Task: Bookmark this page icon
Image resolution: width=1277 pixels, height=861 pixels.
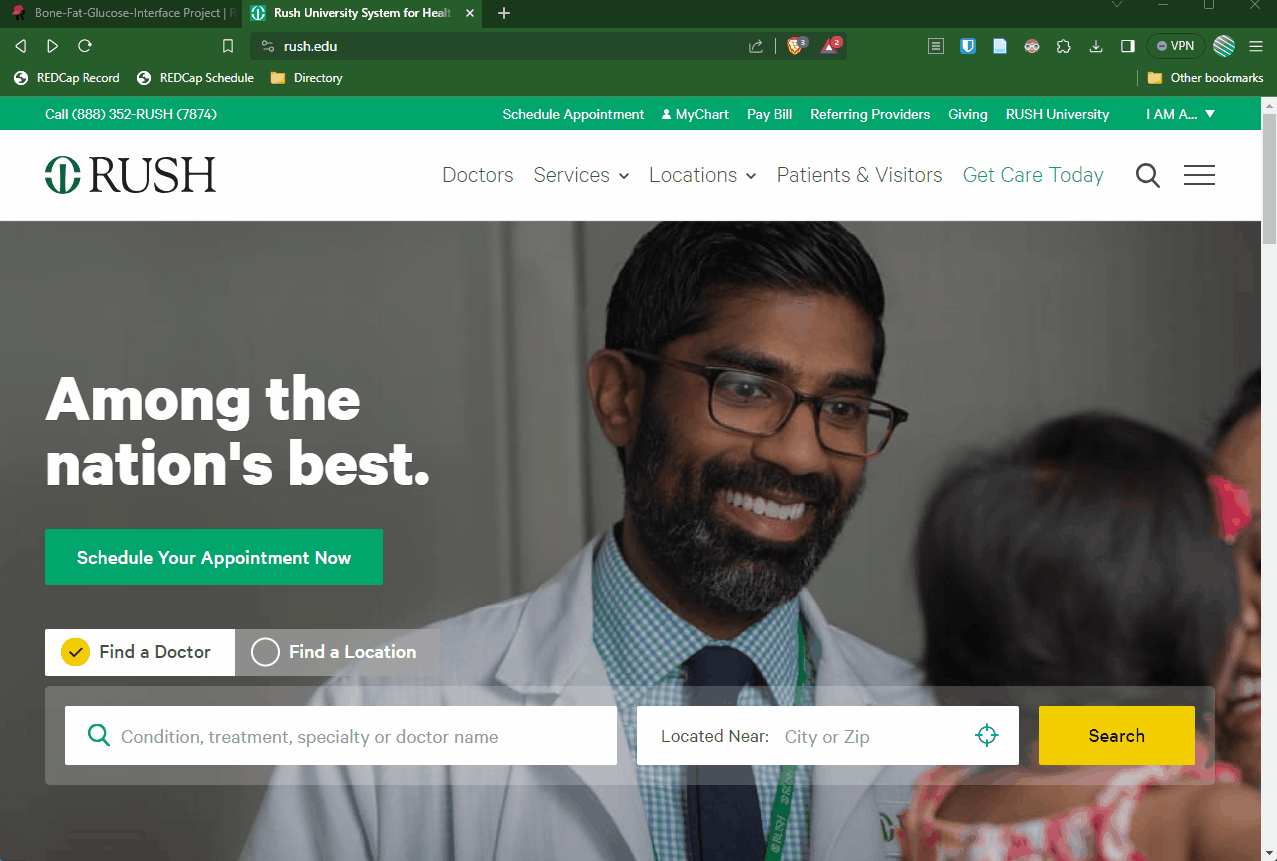Action: click(x=228, y=46)
